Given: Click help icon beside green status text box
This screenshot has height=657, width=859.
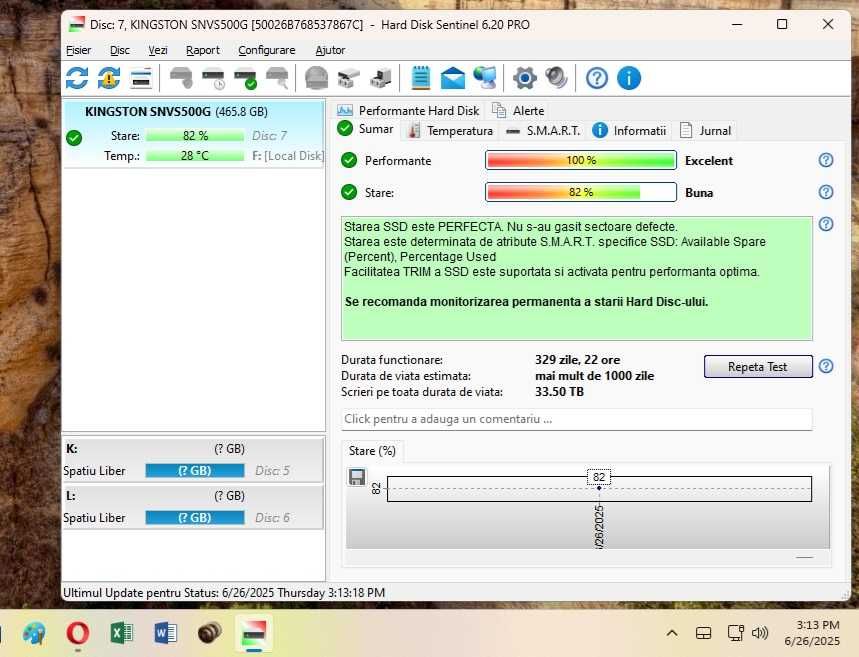Looking at the screenshot, I should (826, 224).
